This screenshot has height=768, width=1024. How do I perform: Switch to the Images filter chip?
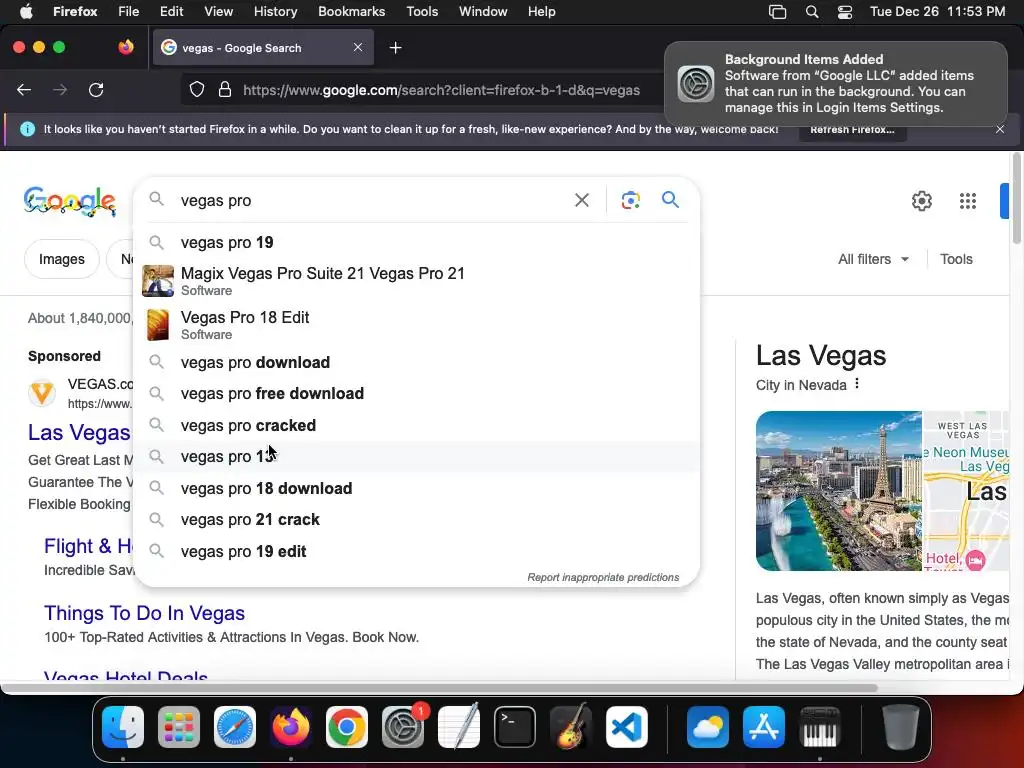pyautogui.click(x=62, y=259)
